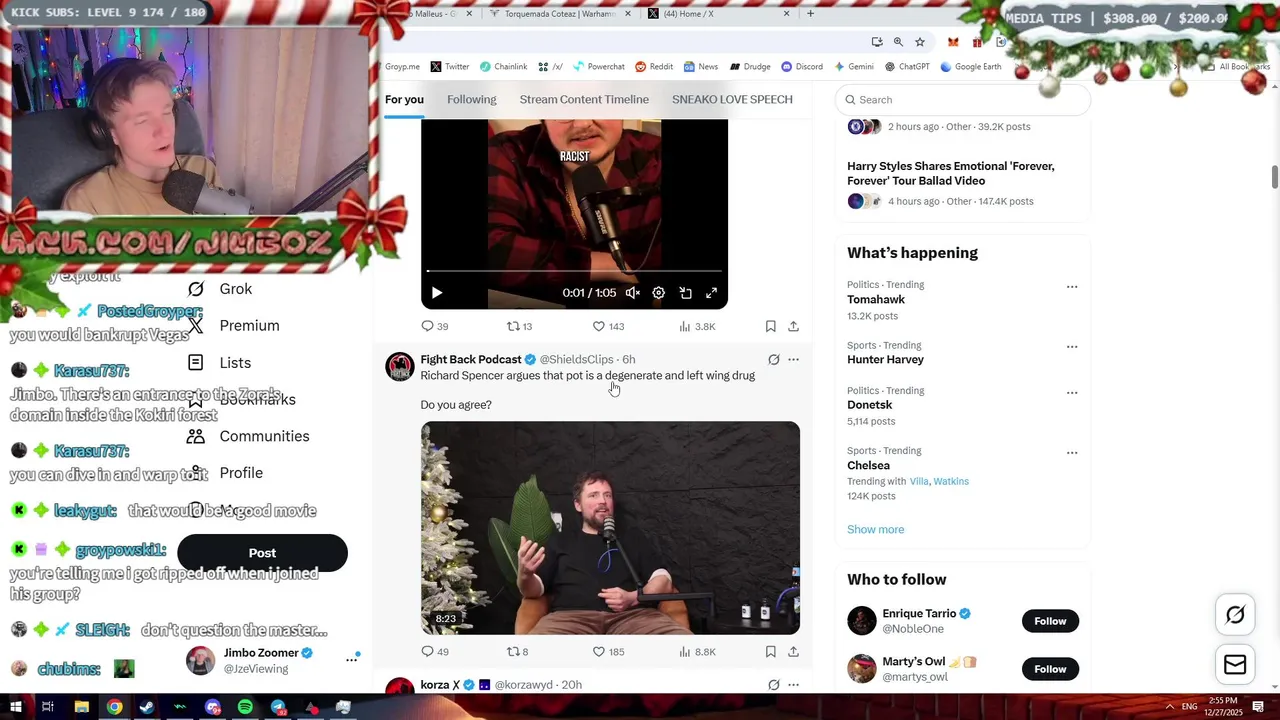This screenshot has width=1280, height=720.
Task: Seek on the video progress bar
Action: [574, 271]
